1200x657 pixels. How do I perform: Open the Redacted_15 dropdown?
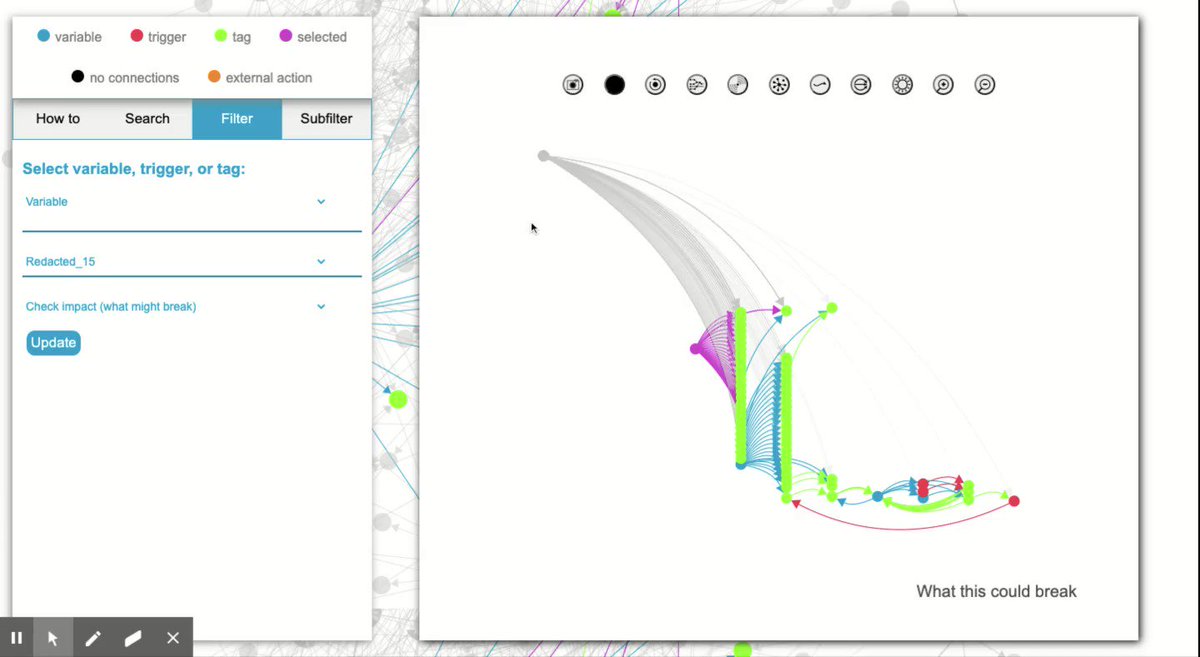point(192,262)
